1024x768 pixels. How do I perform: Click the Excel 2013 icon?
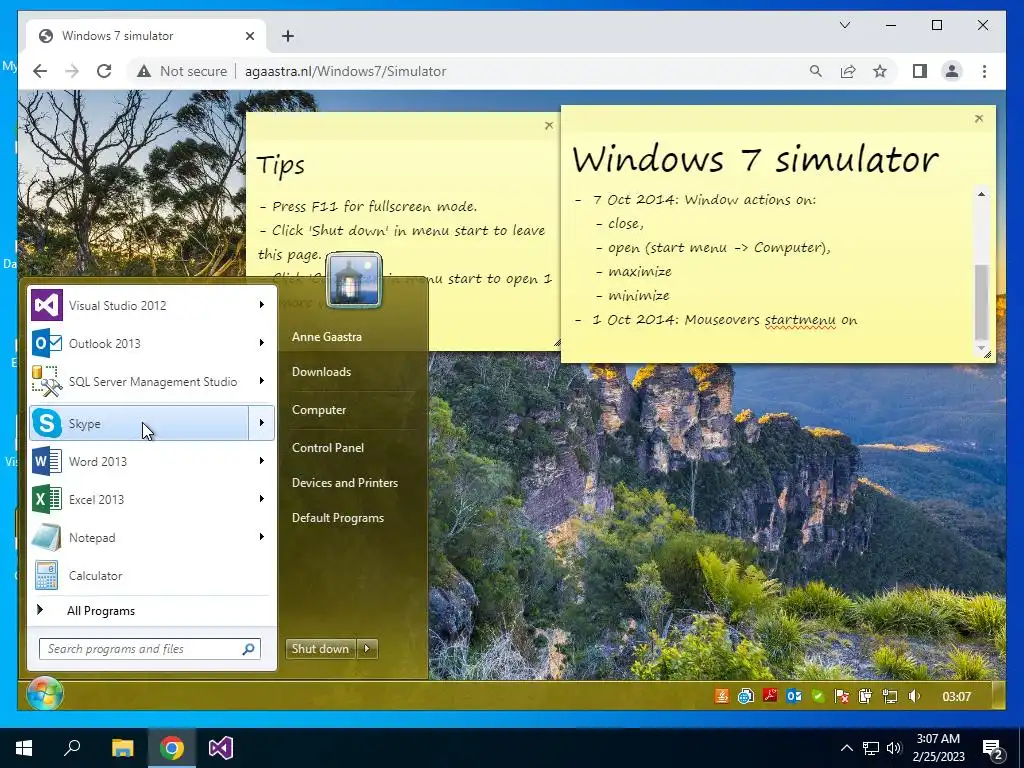click(x=47, y=499)
